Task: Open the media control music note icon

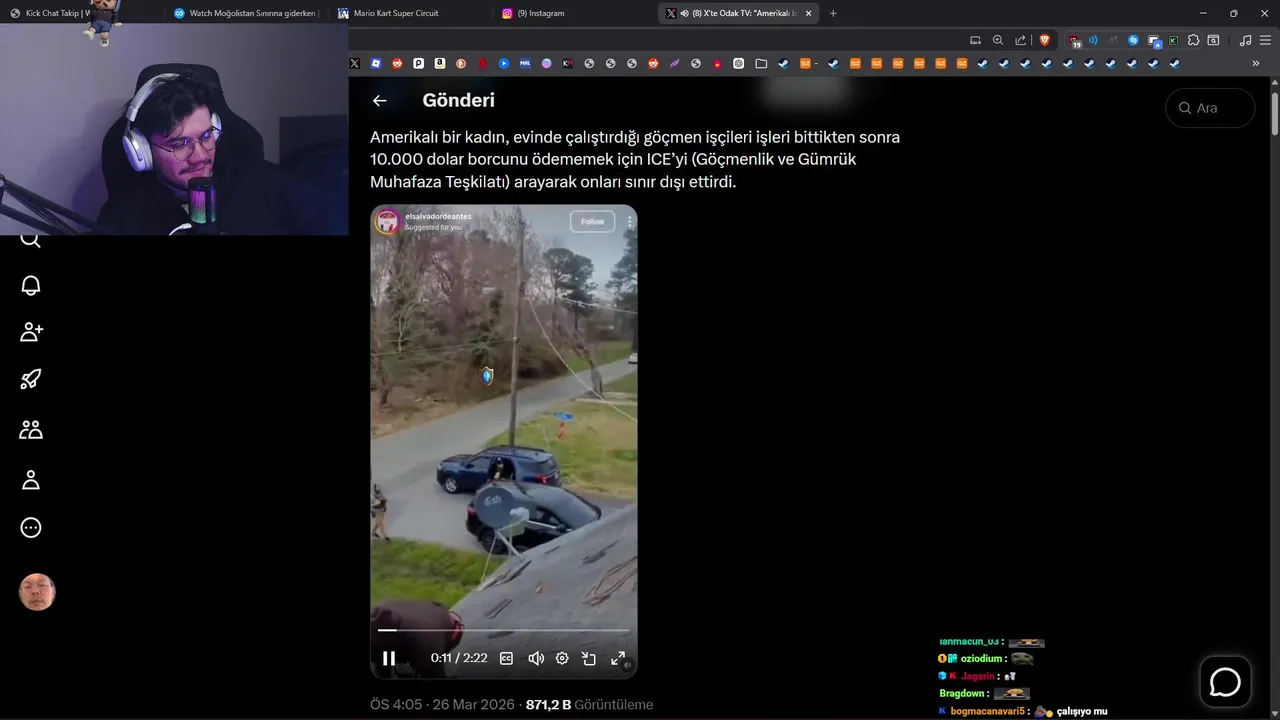Action: [x=1245, y=40]
